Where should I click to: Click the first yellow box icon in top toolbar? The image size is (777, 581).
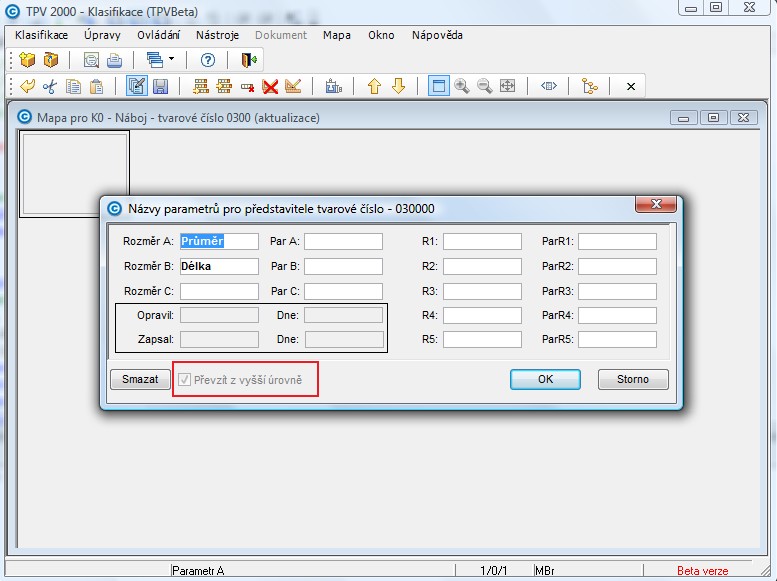tap(27, 60)
